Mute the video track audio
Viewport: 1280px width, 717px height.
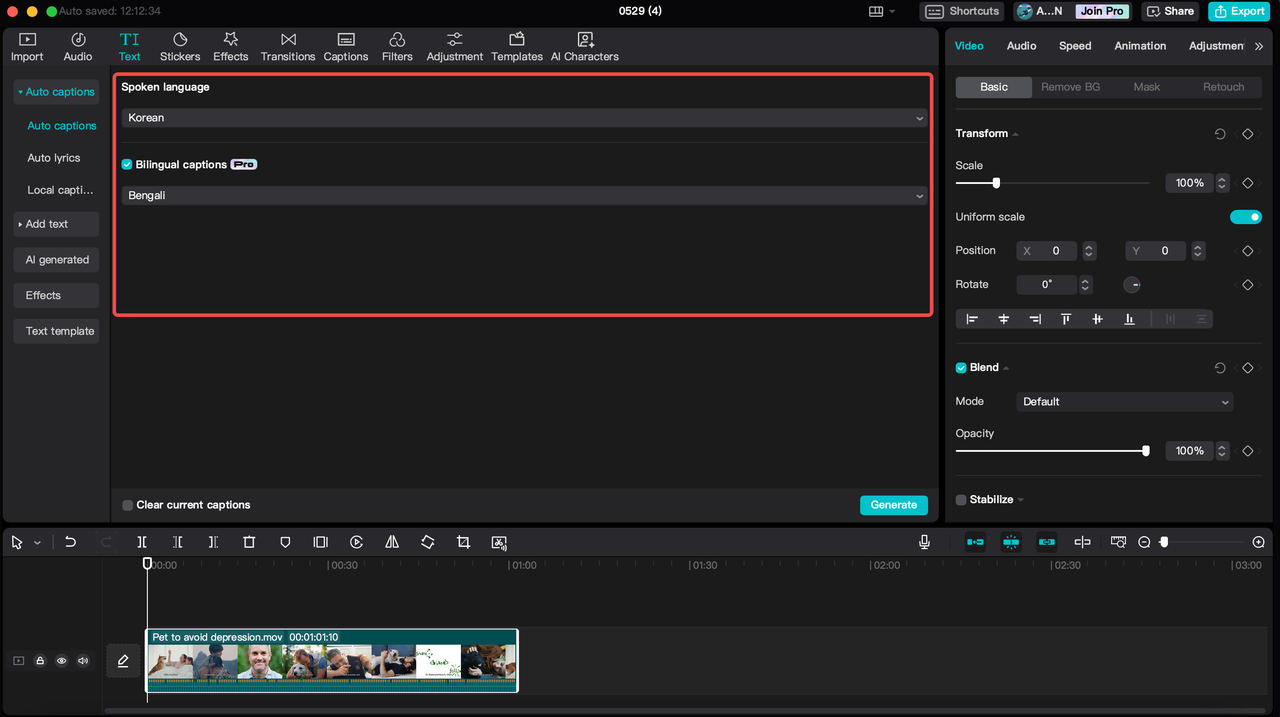83,661
